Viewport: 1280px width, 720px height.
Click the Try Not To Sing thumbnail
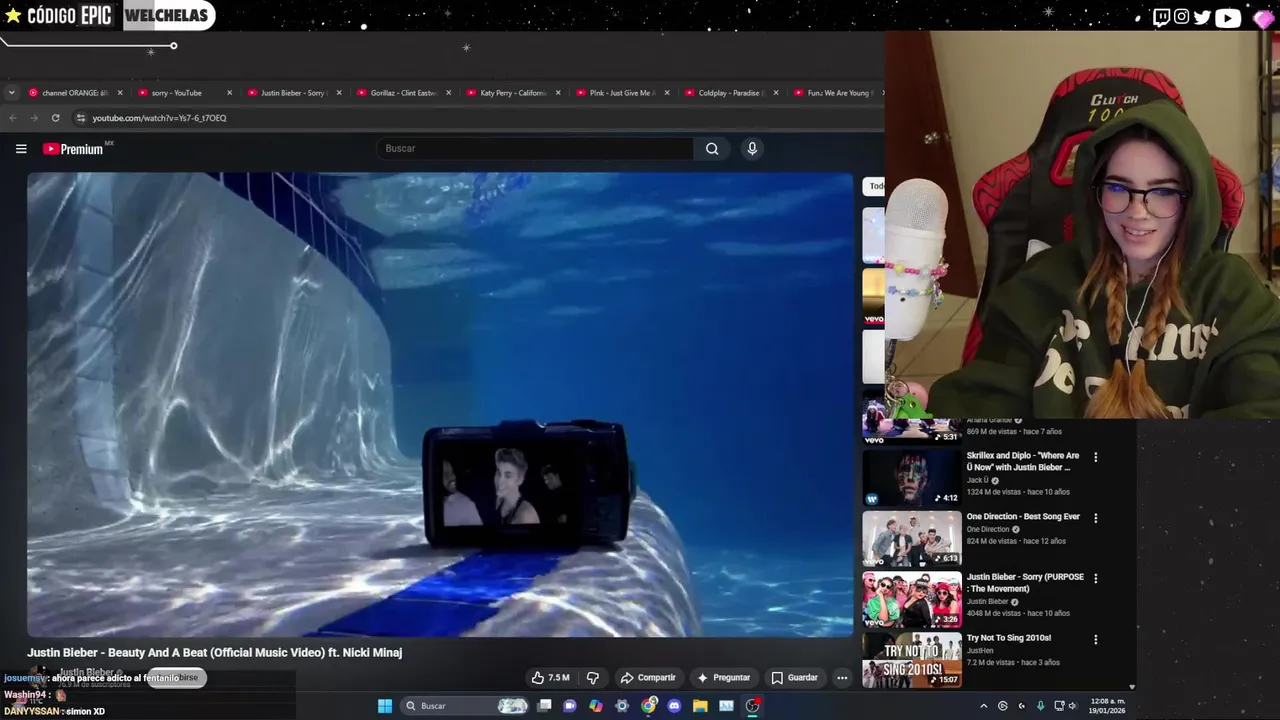(x=912, y=660)
